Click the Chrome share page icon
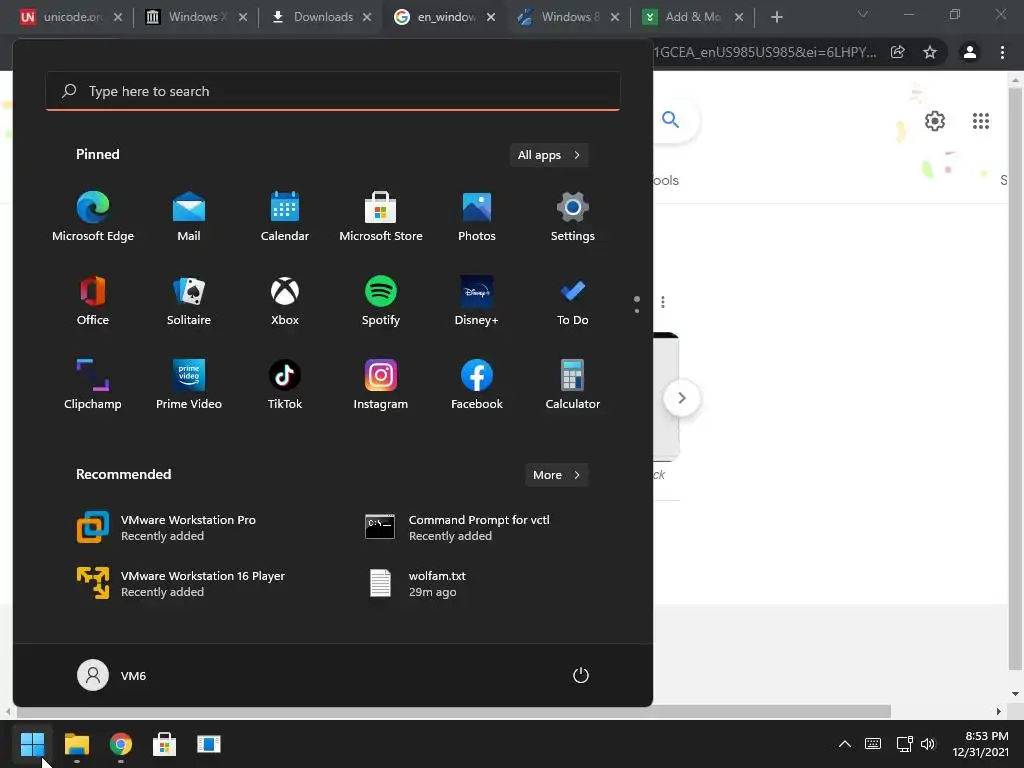This screenshot has height=768, width=1024. 897,52
